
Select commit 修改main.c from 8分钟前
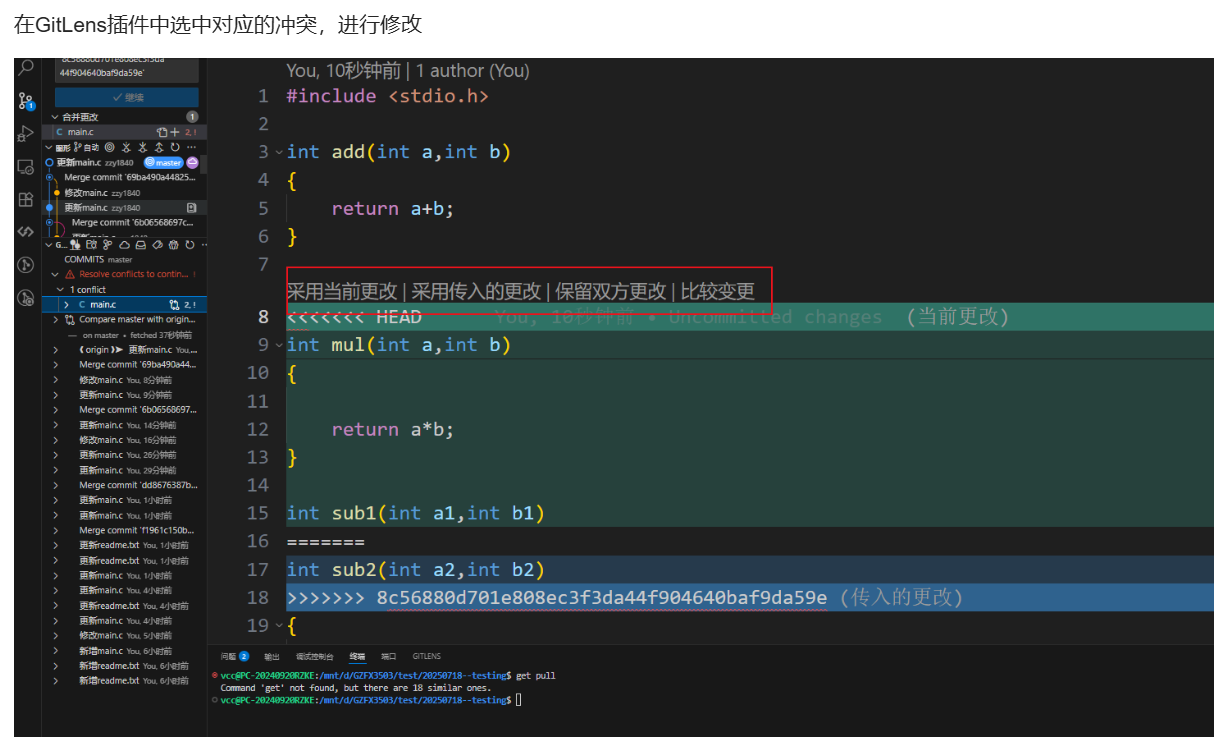[128, 380]
